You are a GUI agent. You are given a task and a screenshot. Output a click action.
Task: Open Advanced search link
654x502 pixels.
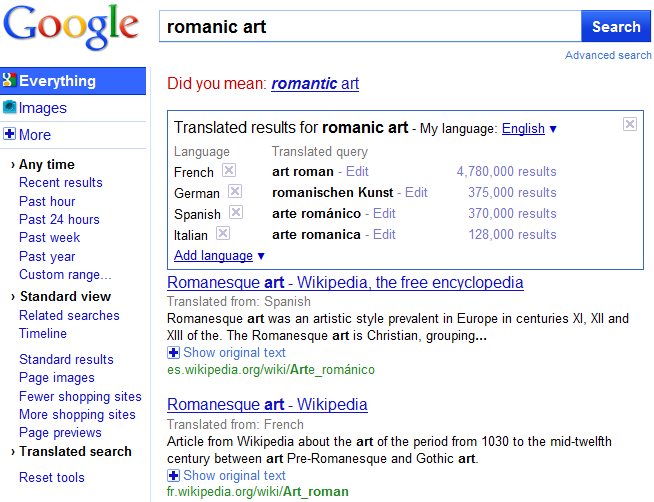coord(608,55)
